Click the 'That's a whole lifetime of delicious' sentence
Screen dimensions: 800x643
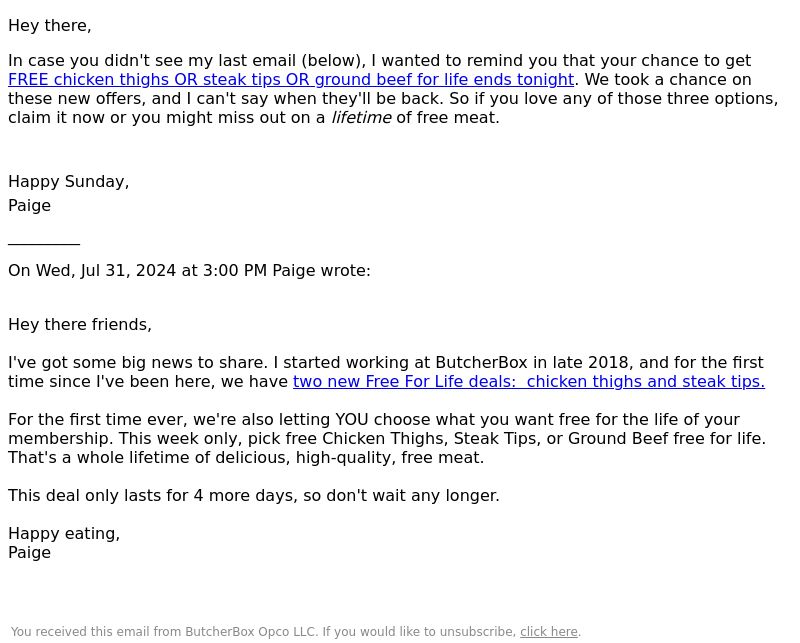[246, 458]
